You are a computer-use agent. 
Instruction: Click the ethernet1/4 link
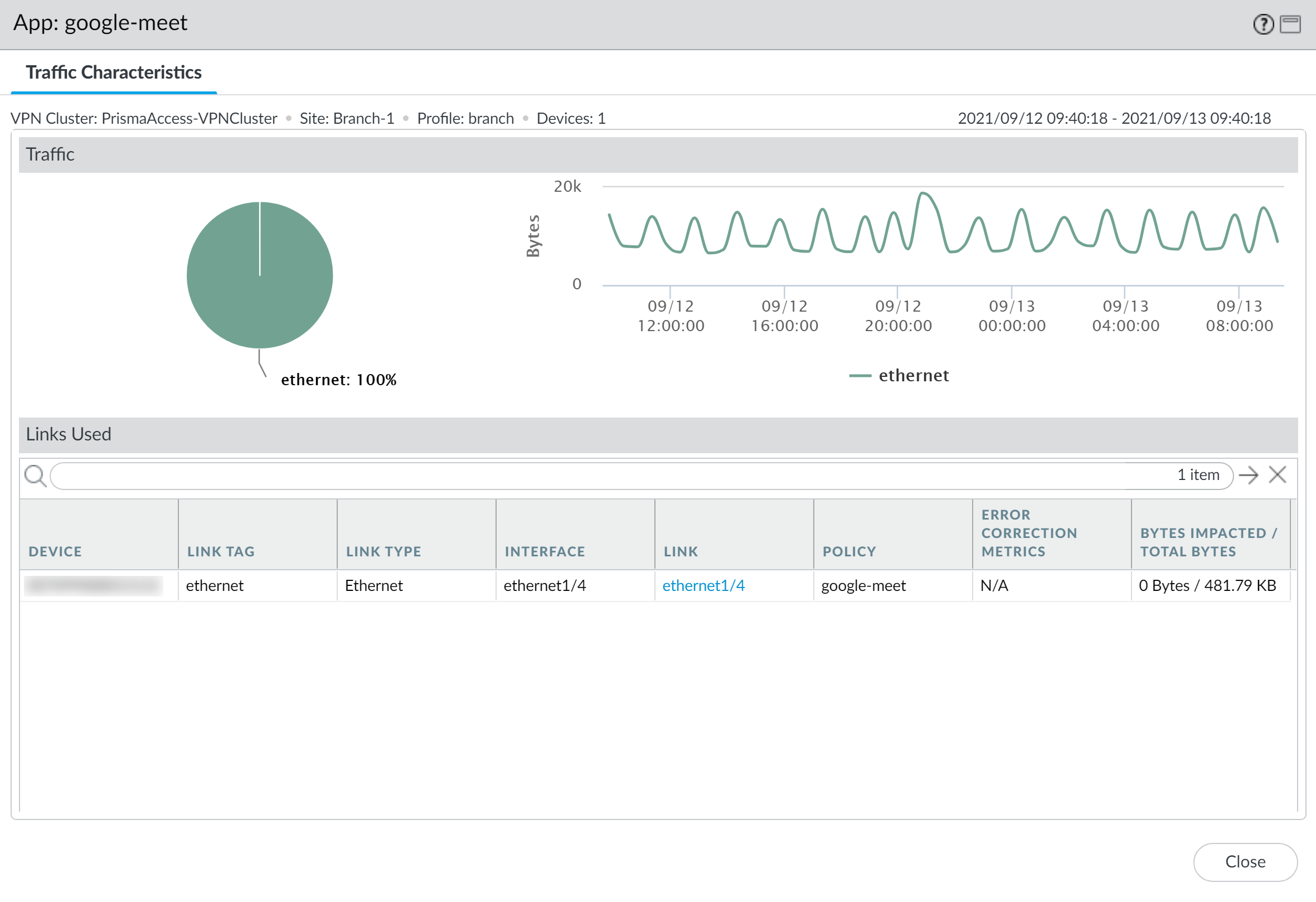pyautogui.click(x=703, y=585)
